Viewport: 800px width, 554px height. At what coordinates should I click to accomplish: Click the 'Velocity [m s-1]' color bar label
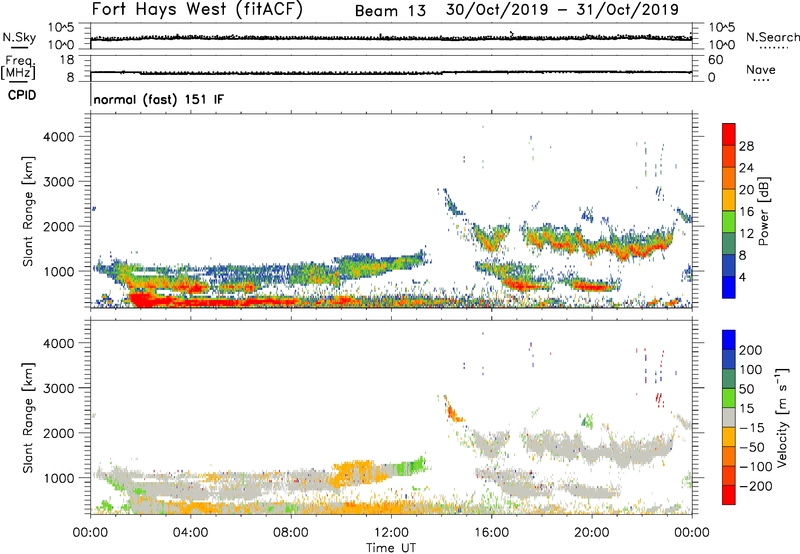tap(782, 417)
